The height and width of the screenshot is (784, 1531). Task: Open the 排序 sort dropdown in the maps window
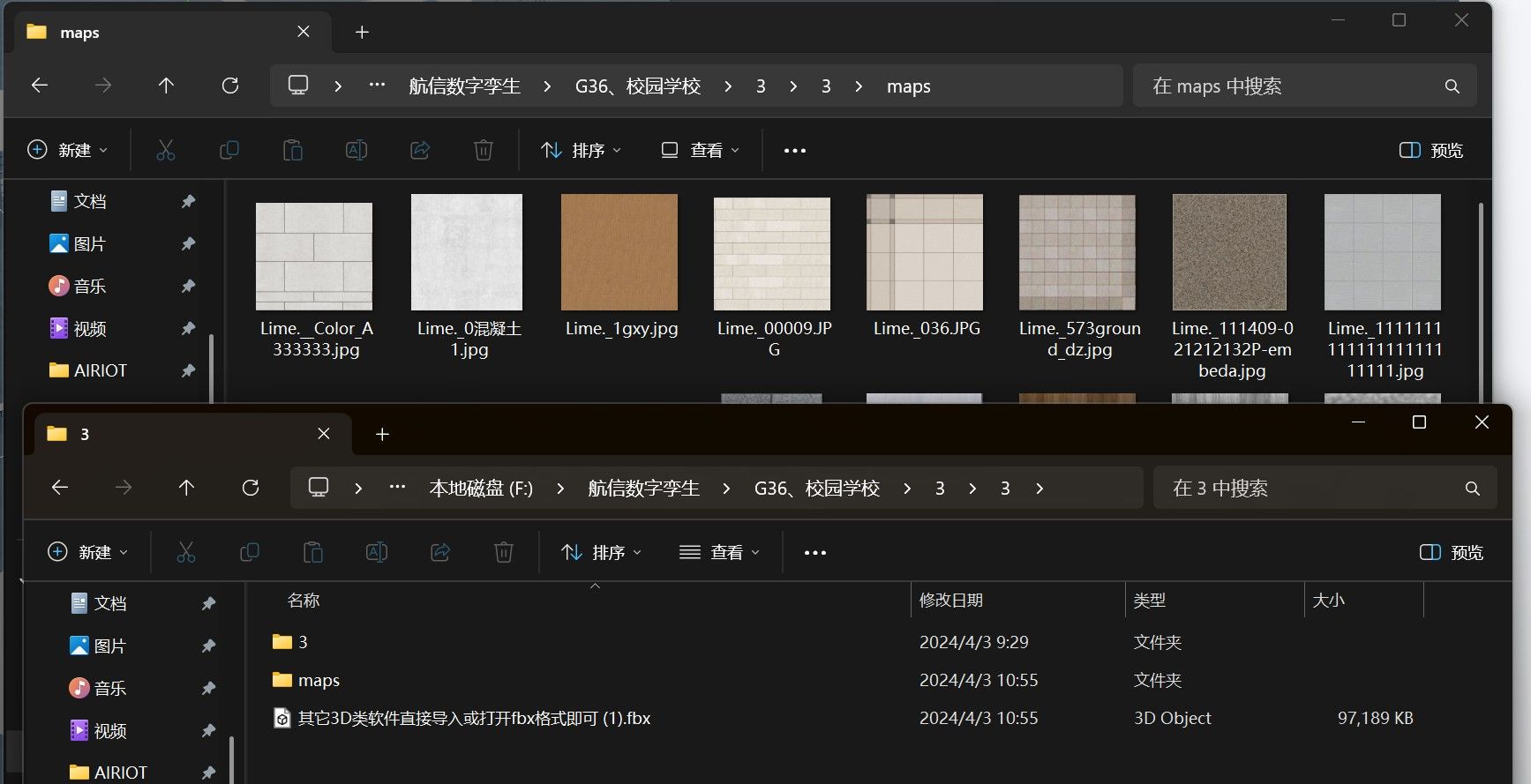[582, 150]
